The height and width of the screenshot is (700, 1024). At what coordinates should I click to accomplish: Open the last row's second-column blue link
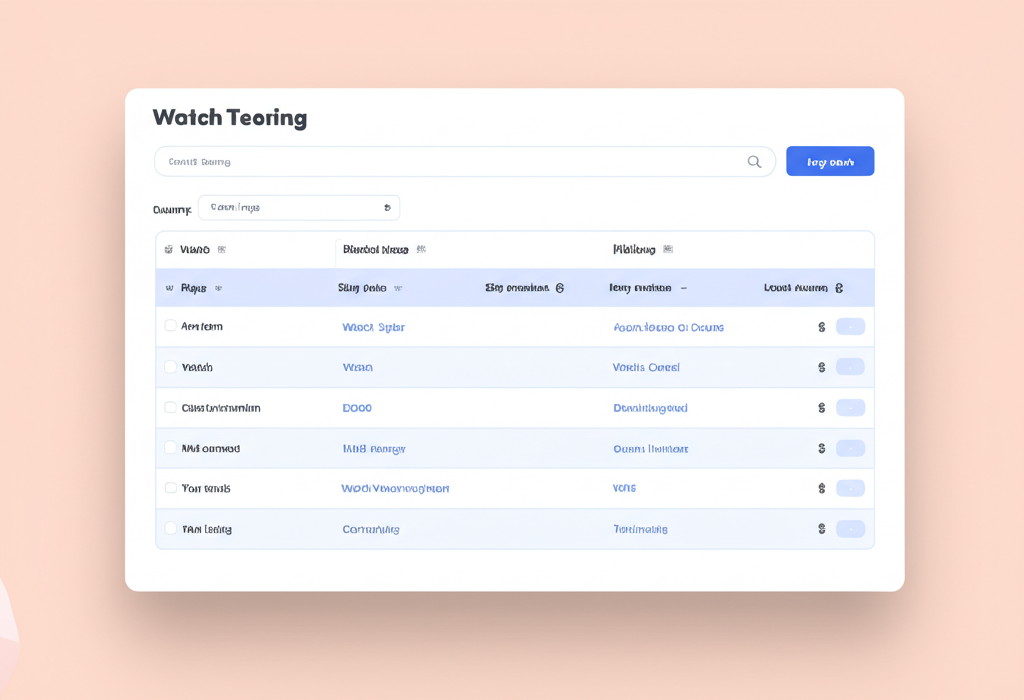371,530
